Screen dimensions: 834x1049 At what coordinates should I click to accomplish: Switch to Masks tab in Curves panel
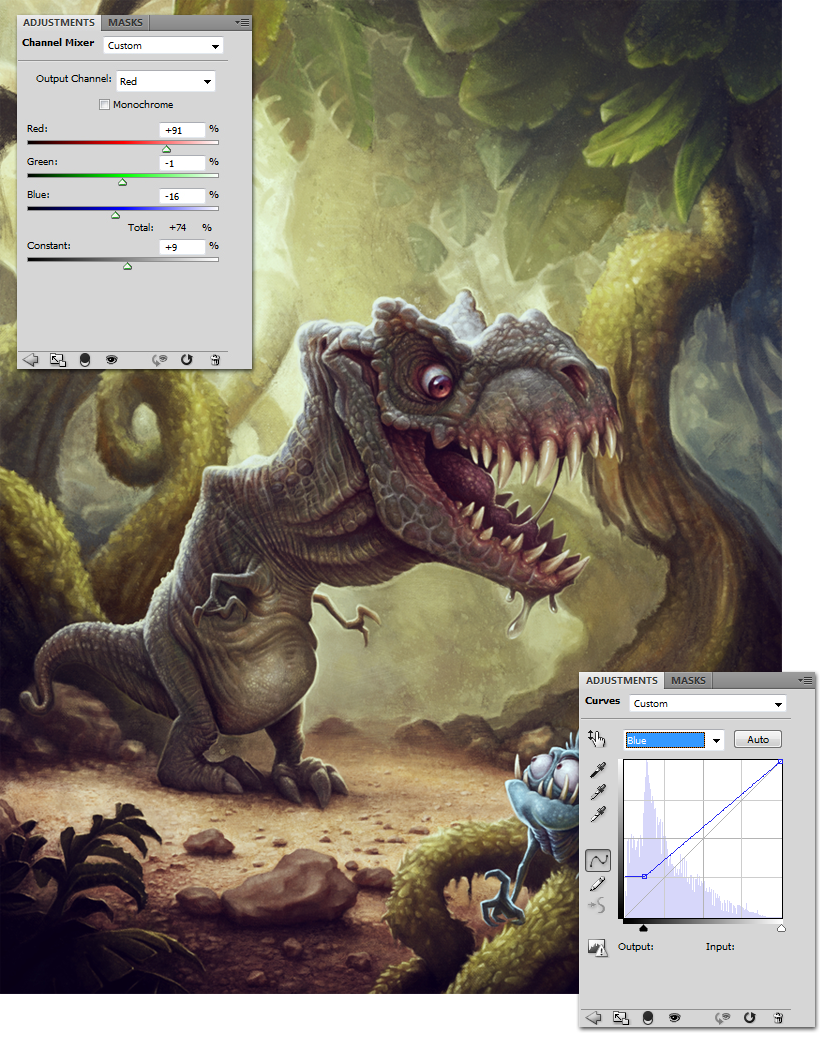point(688,680)
